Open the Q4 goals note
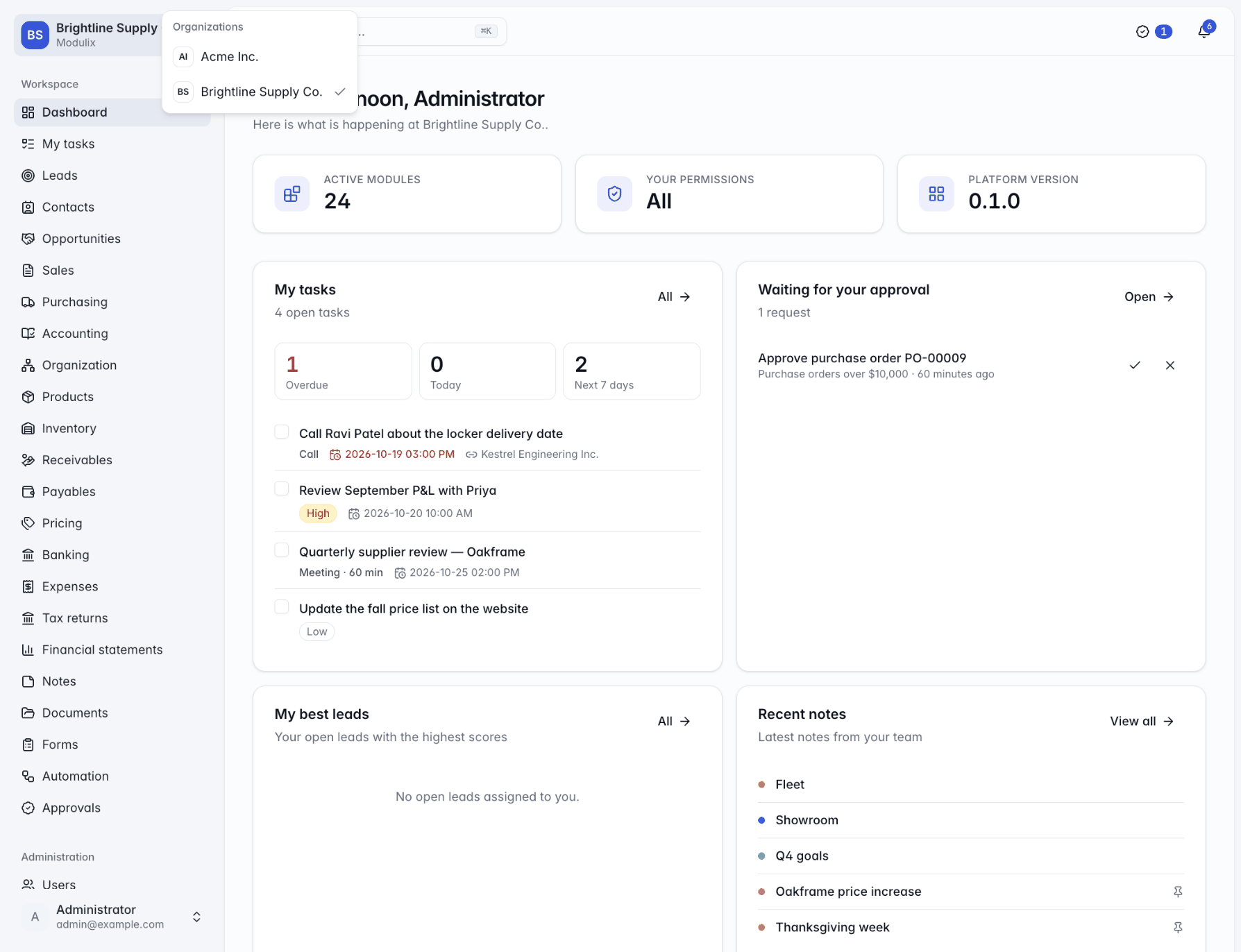Image resolution: width=1241 pixels, height=952 pixels. (970, 856)
